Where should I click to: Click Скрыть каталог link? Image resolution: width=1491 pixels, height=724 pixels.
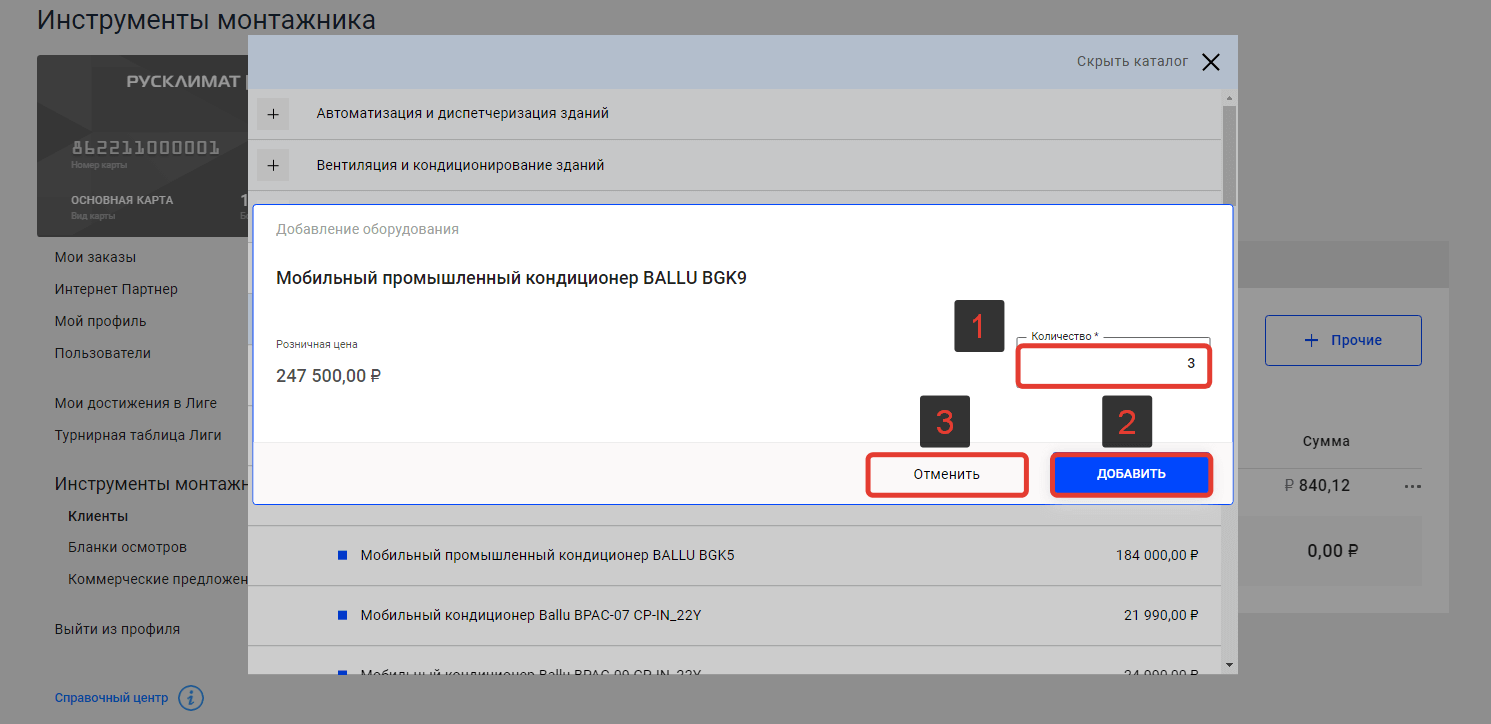pos(1132,62)
